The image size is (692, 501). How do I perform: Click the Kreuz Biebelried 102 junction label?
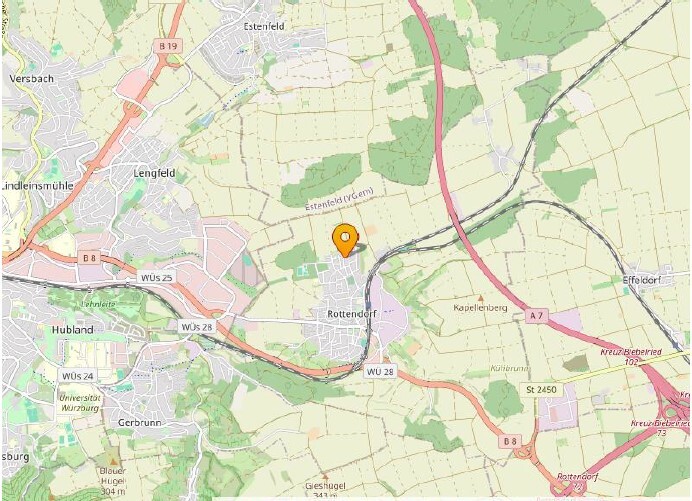(x=631, y=357)
